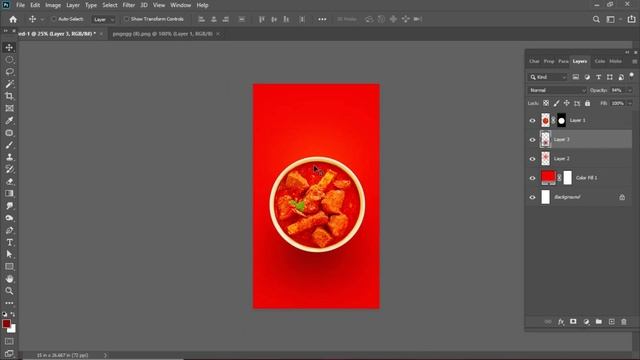Hide the selected Layer 3

click(532, 140)
